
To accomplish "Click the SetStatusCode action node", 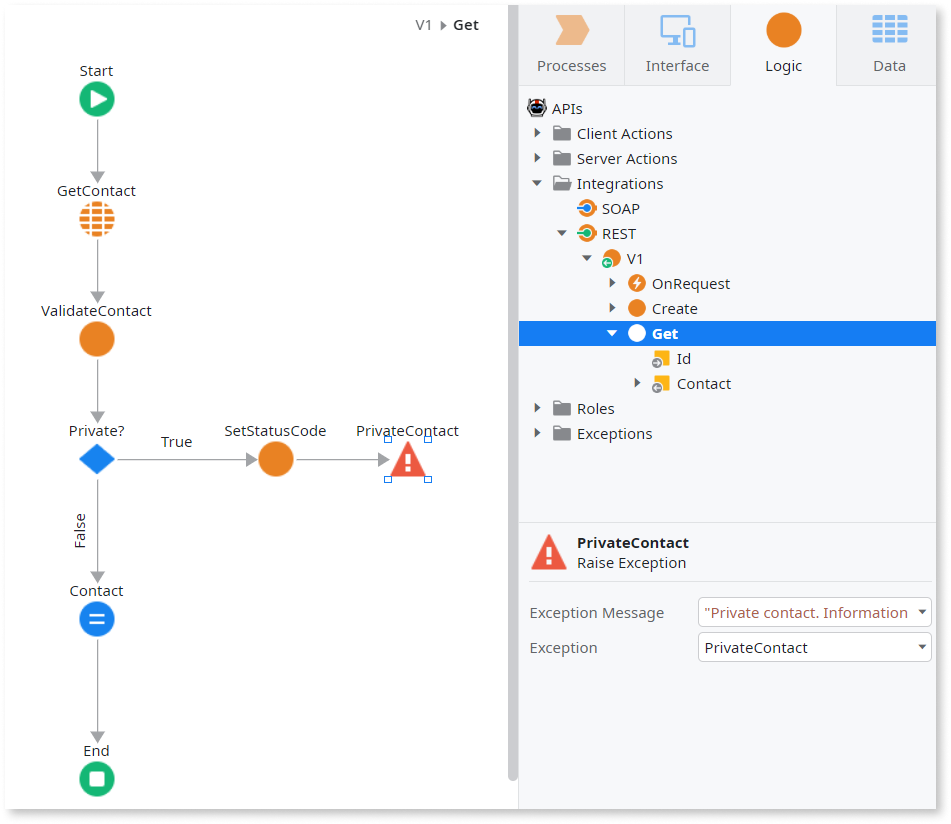I will coord(275,458).
